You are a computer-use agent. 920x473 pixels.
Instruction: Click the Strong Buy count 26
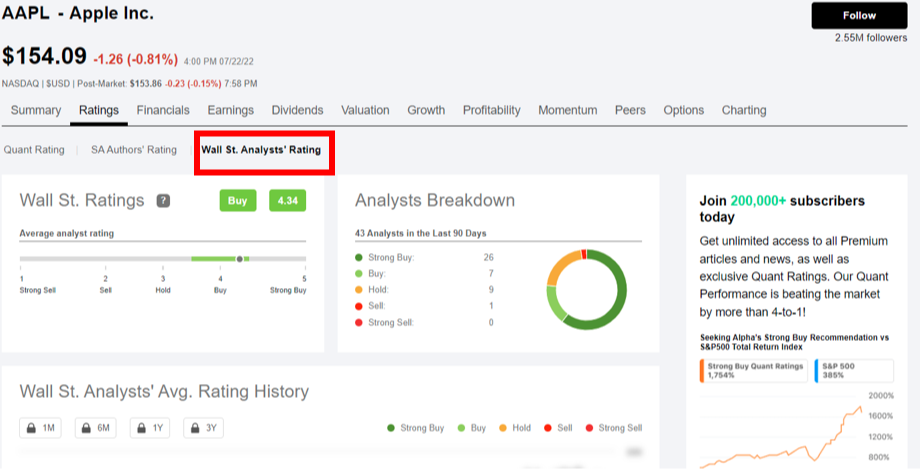click(489, 257)
